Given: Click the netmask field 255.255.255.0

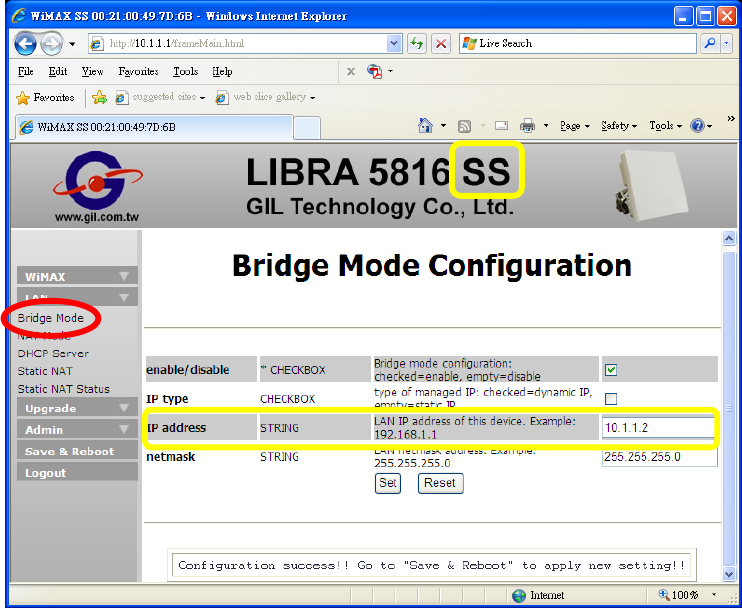Looking at the screenshot, I should click(x=659, y=457).
